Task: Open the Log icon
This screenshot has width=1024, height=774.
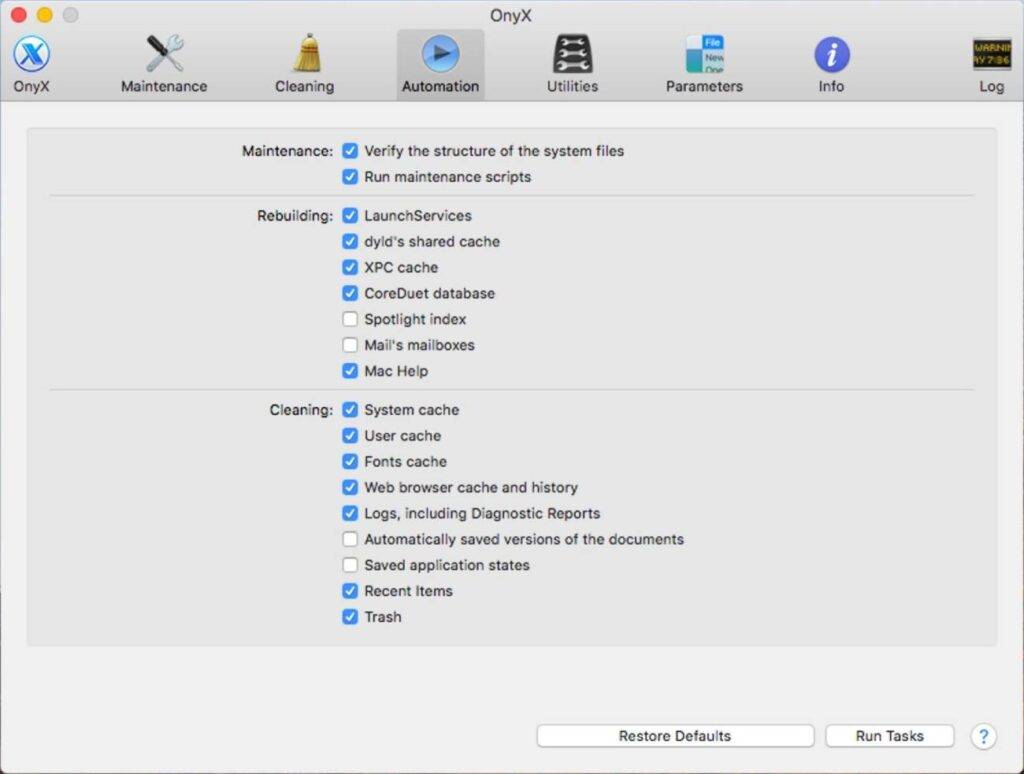Action: coord(991,54)
